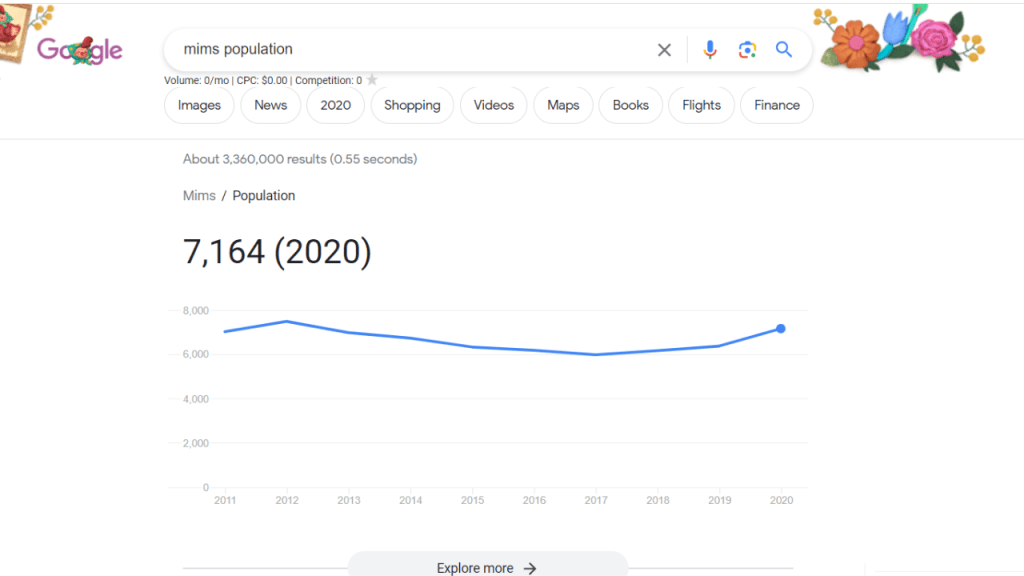This screenshot has height=576, width=1024.
Task: Click the arrow icon beside Explore more
Action: coord(530,568)
